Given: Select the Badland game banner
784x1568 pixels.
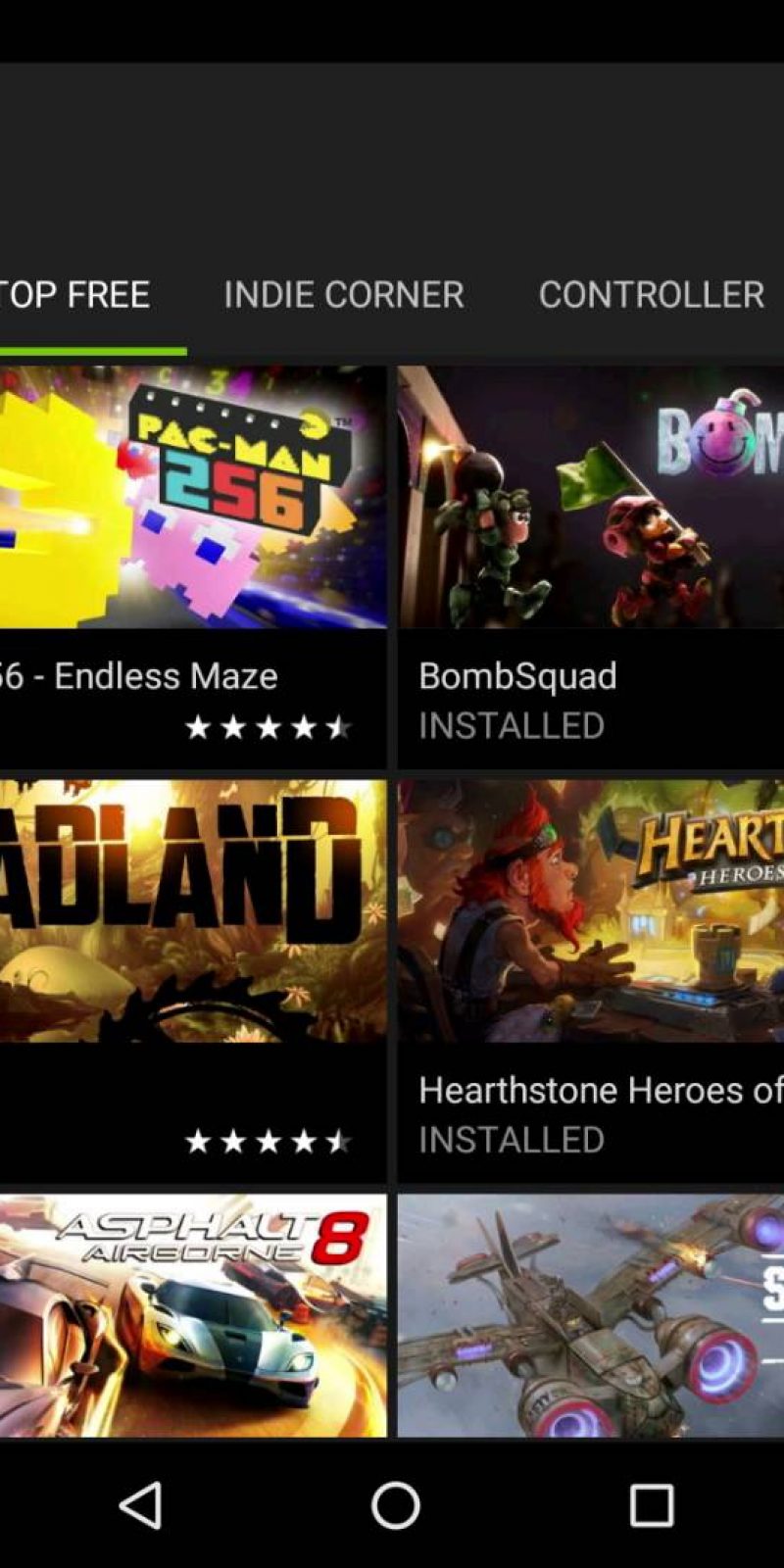Looking at the screenshot, I should click(x=193, y=910).
